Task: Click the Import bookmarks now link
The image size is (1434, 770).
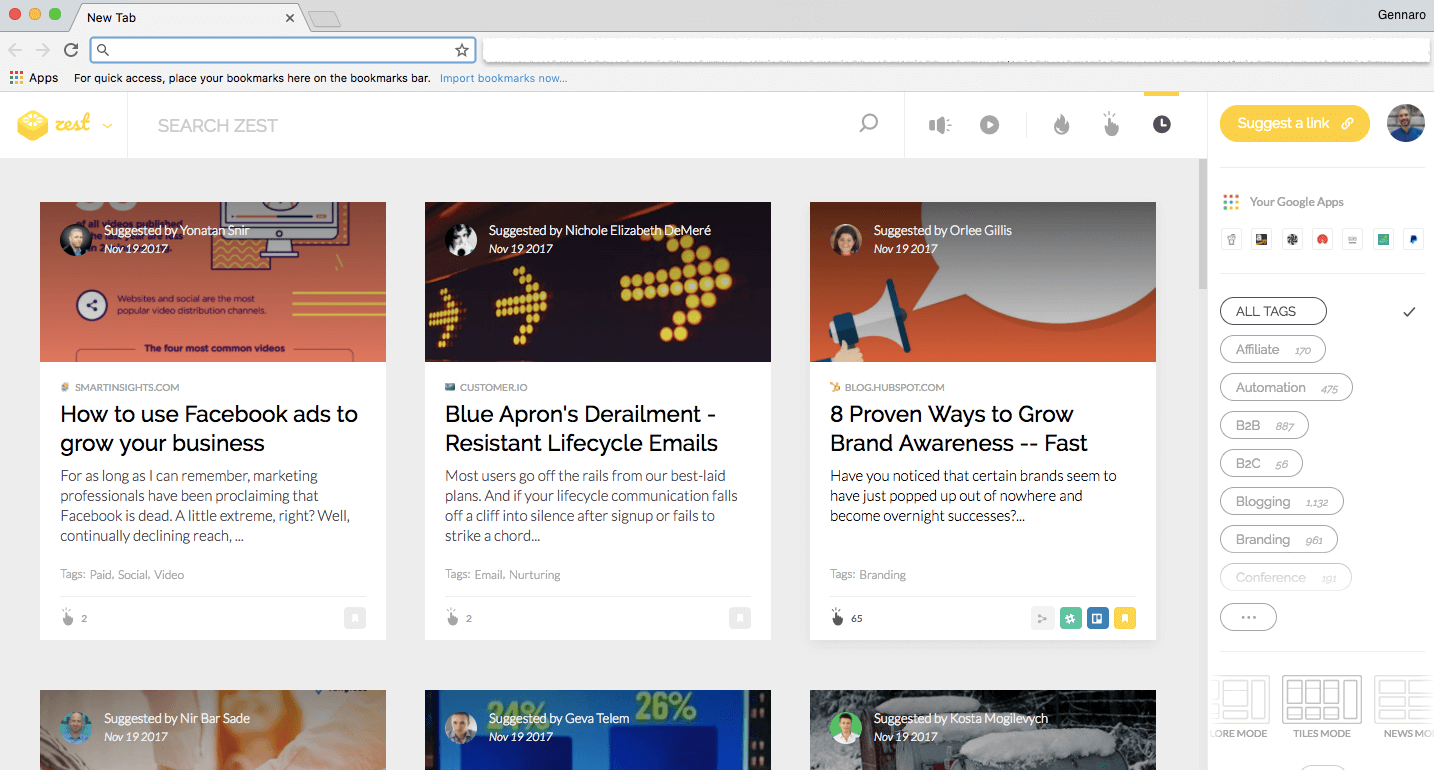Action: 503,78
